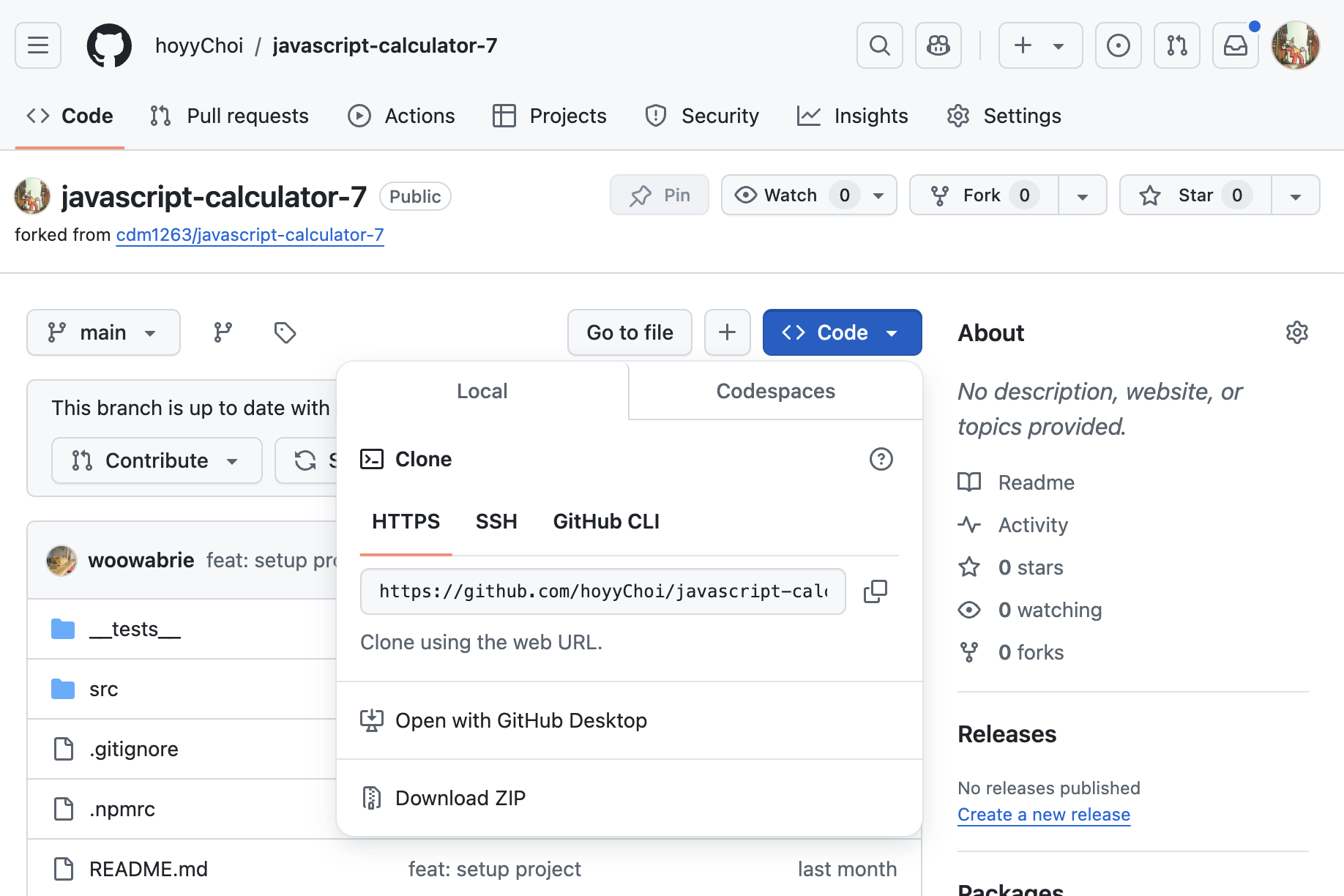The width and height of the screenshot is (1344, 896).
Task: Open the search button in header
Action: click(x=880, y=45)
